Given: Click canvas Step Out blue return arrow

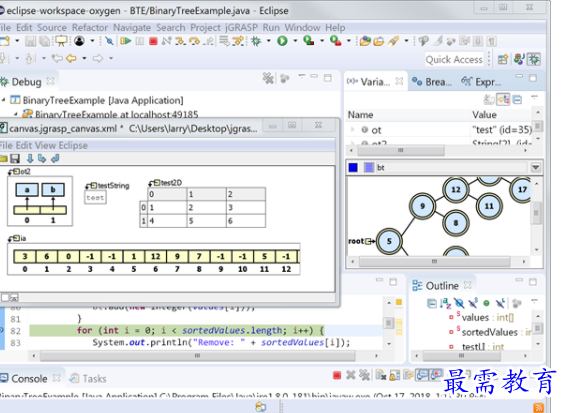Looking at the screenshot, I should coord(55,159).
